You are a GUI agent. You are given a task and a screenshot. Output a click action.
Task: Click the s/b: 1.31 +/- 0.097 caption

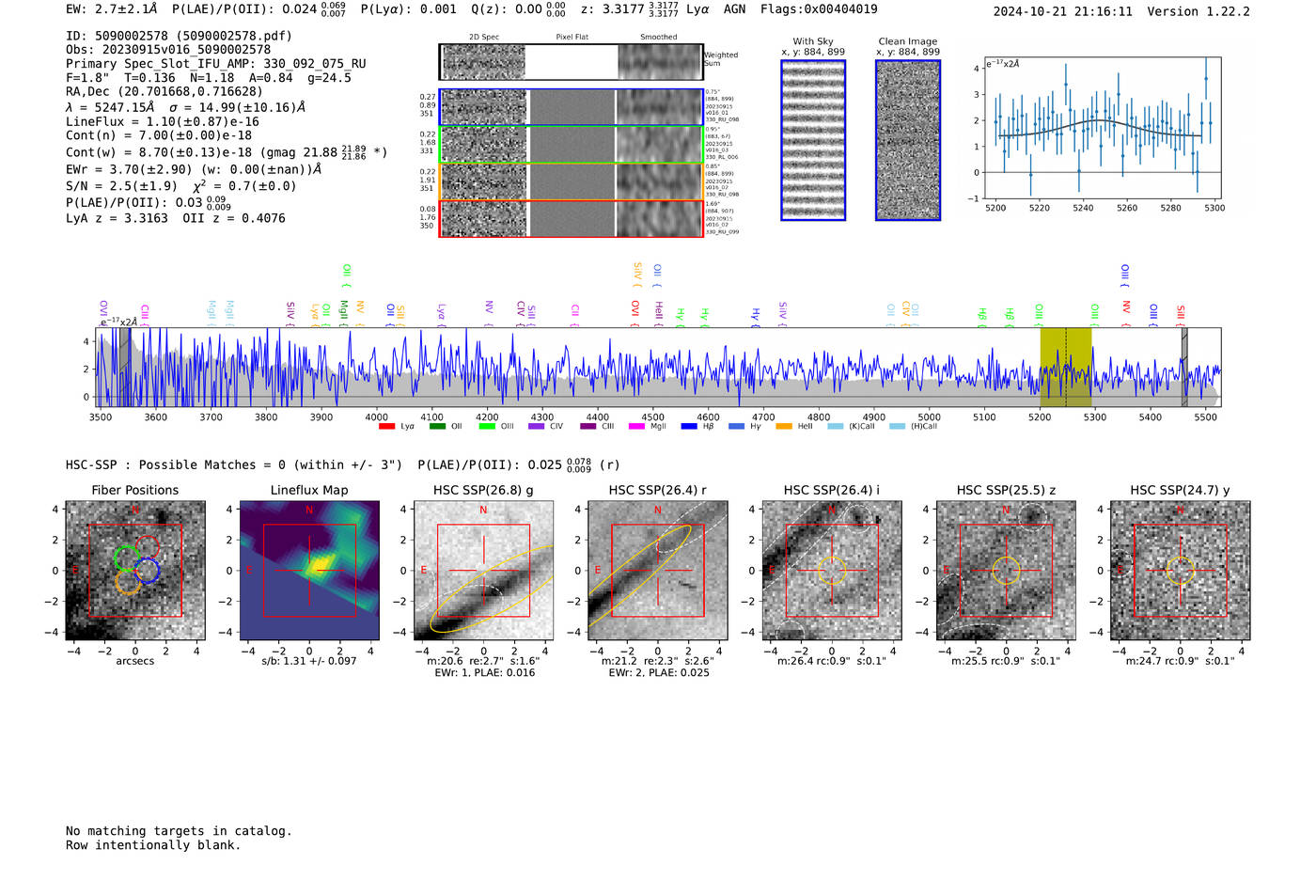pyautogui.click(x=309, y=661)
